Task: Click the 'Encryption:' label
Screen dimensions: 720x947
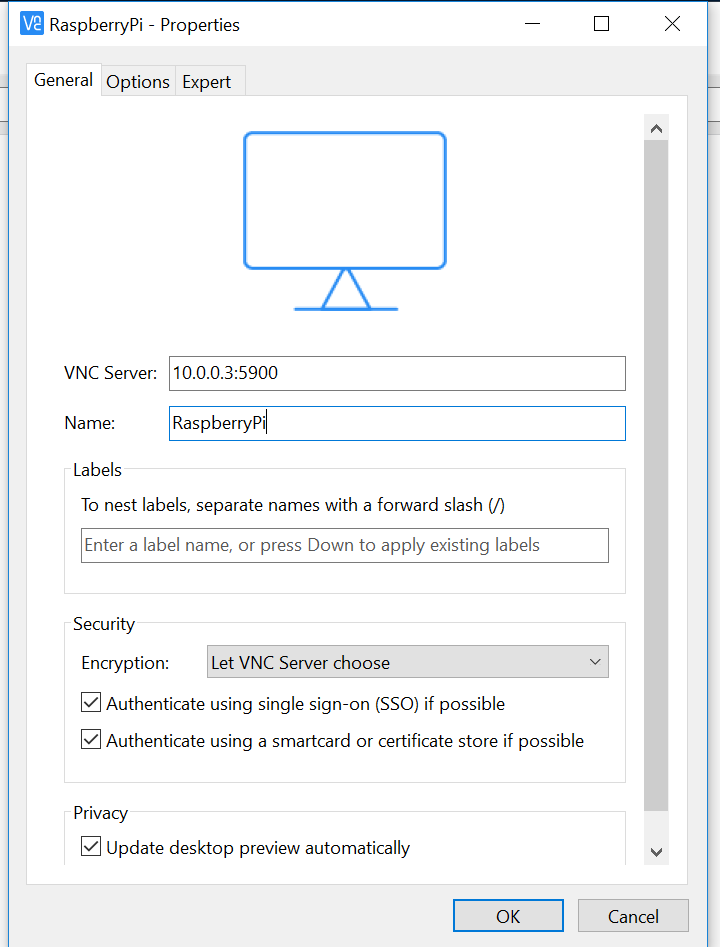Action: [x=125, y=663]
